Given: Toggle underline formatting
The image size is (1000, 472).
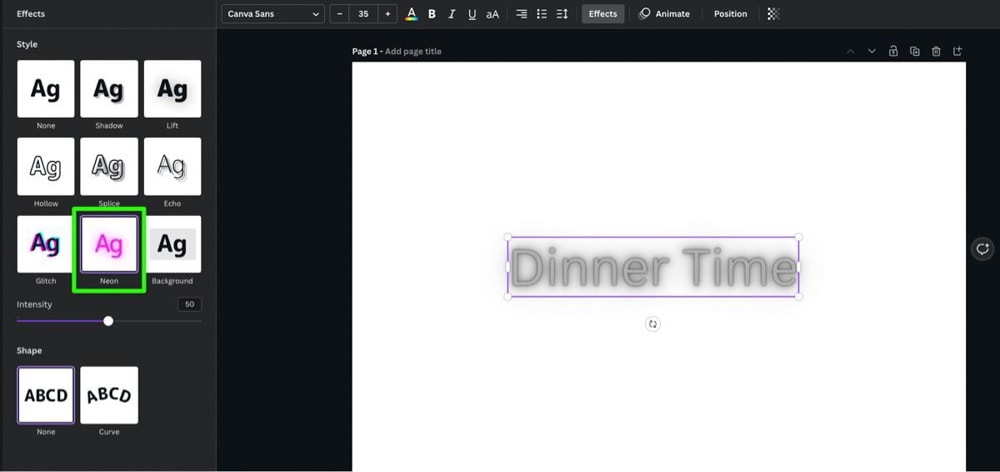Looking at the screenshot, I should coord(471,14).
